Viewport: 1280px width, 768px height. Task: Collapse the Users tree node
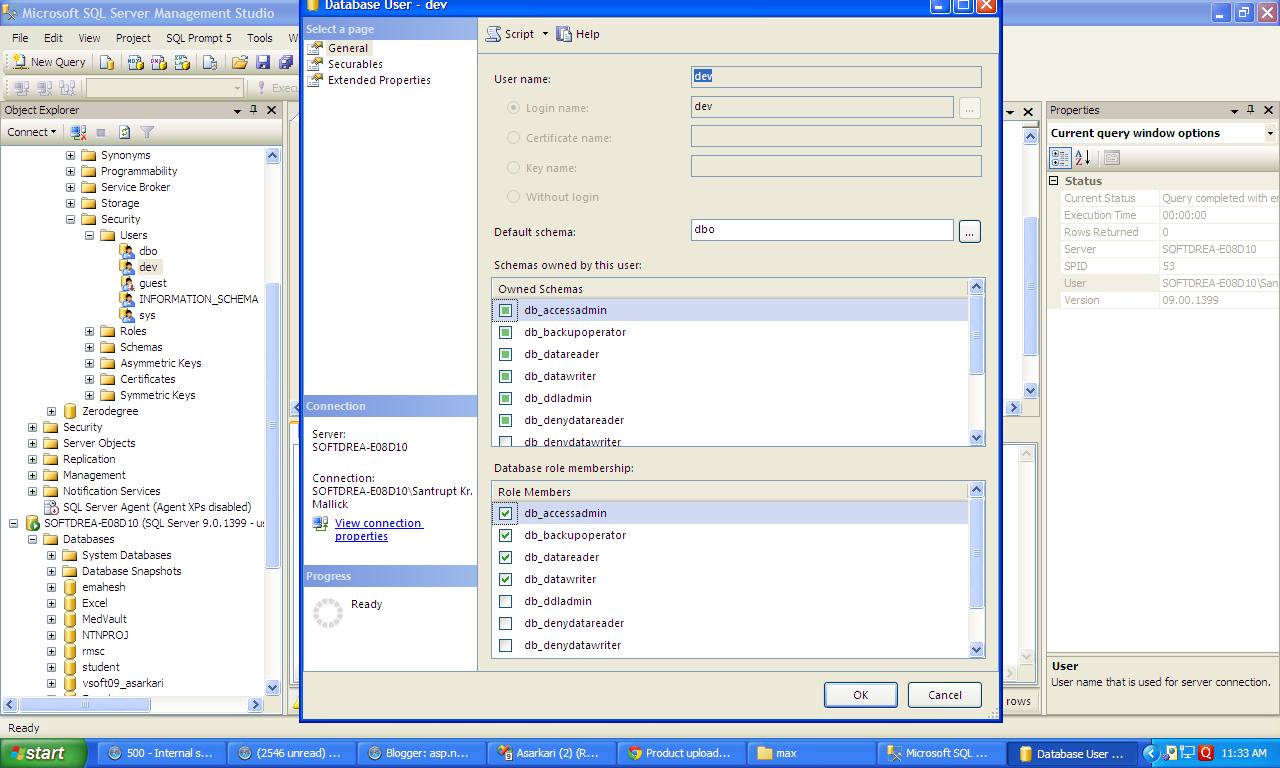click(x=89, y=235)
